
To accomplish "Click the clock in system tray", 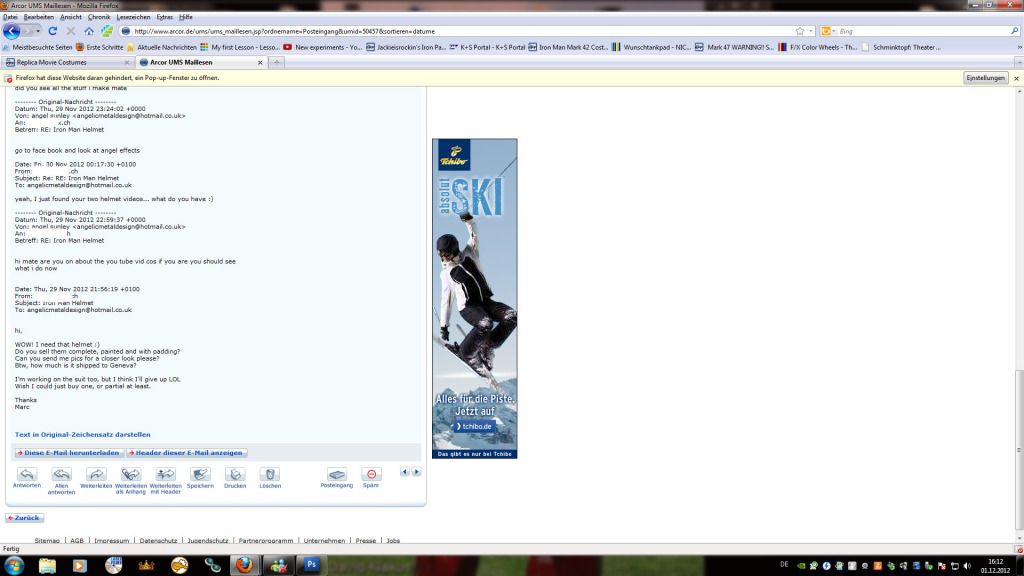I will [995, 566].
